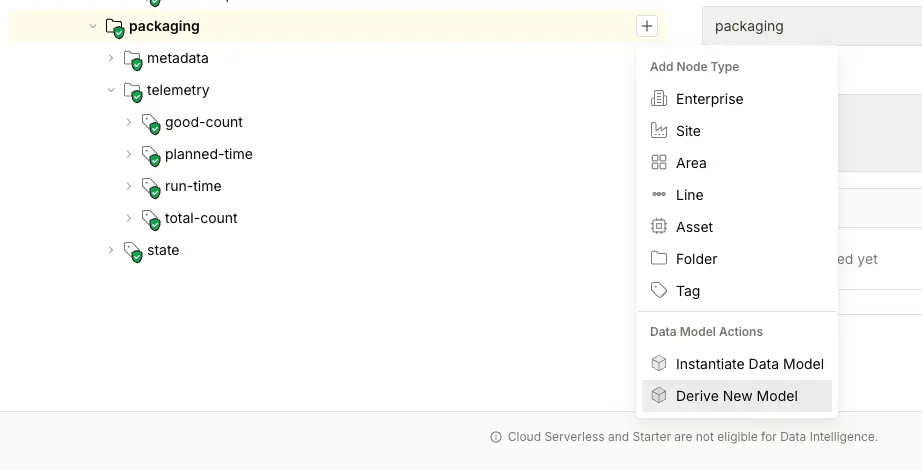This screenshot has width=922, height=470.
Task: Click the metadata folder icon
Action: 133,59
